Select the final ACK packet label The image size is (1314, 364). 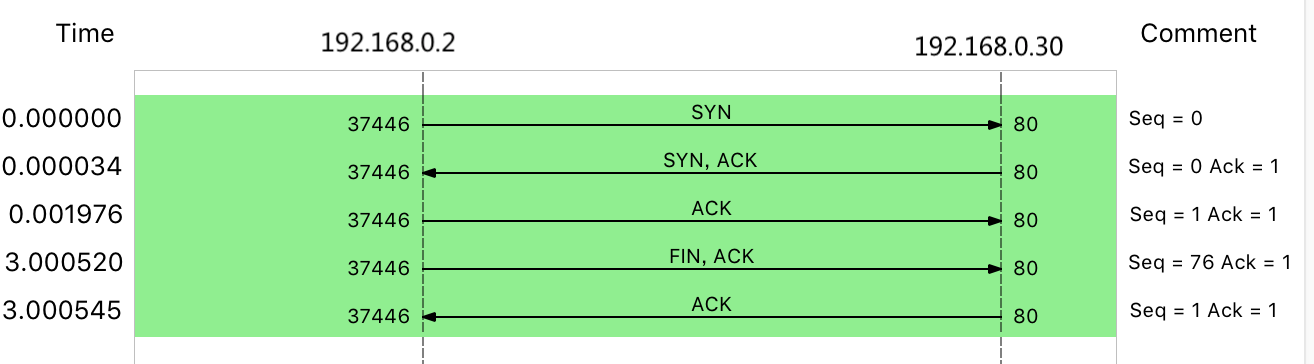(711, 304)
